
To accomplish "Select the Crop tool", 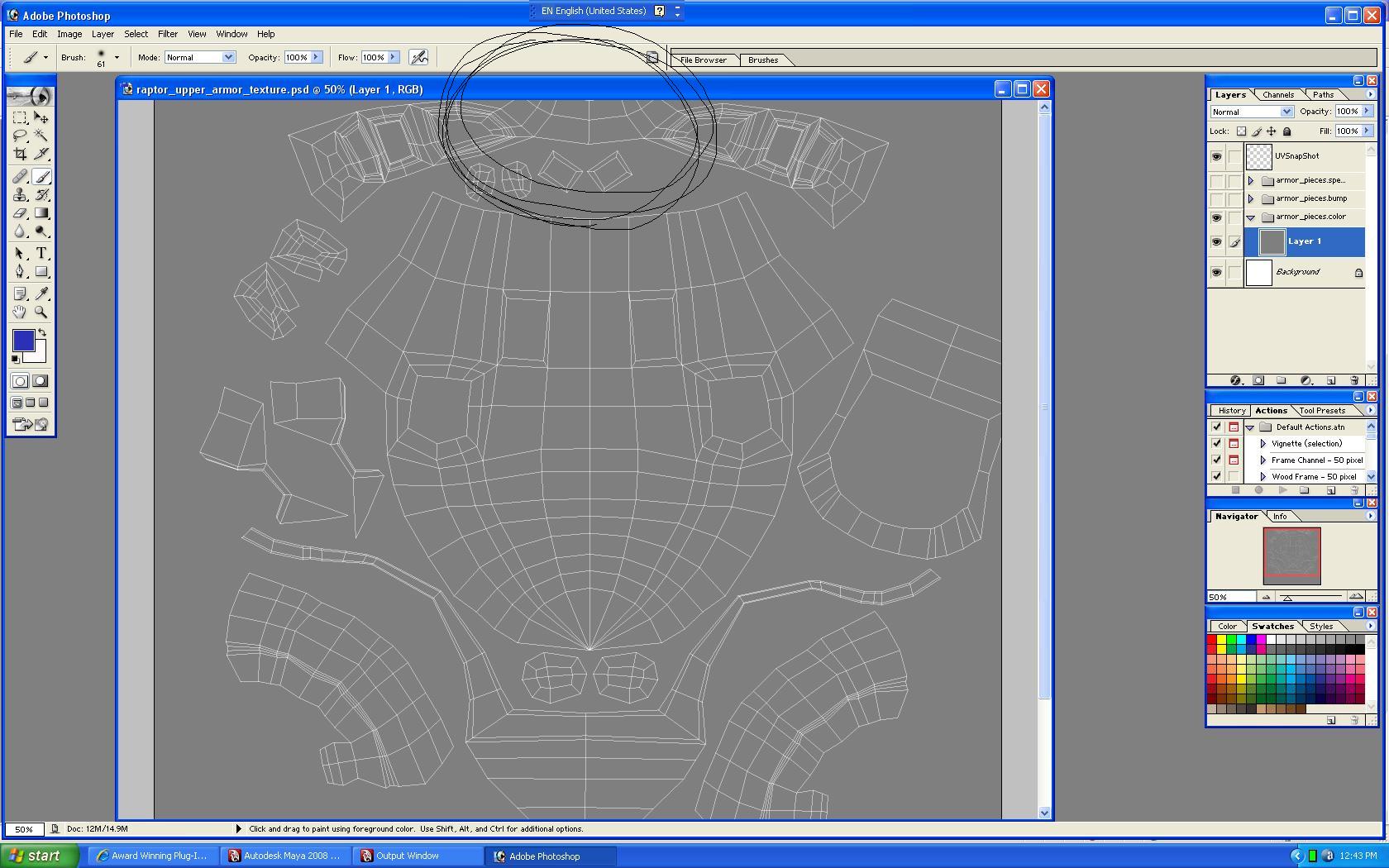I will pos(20,154).
